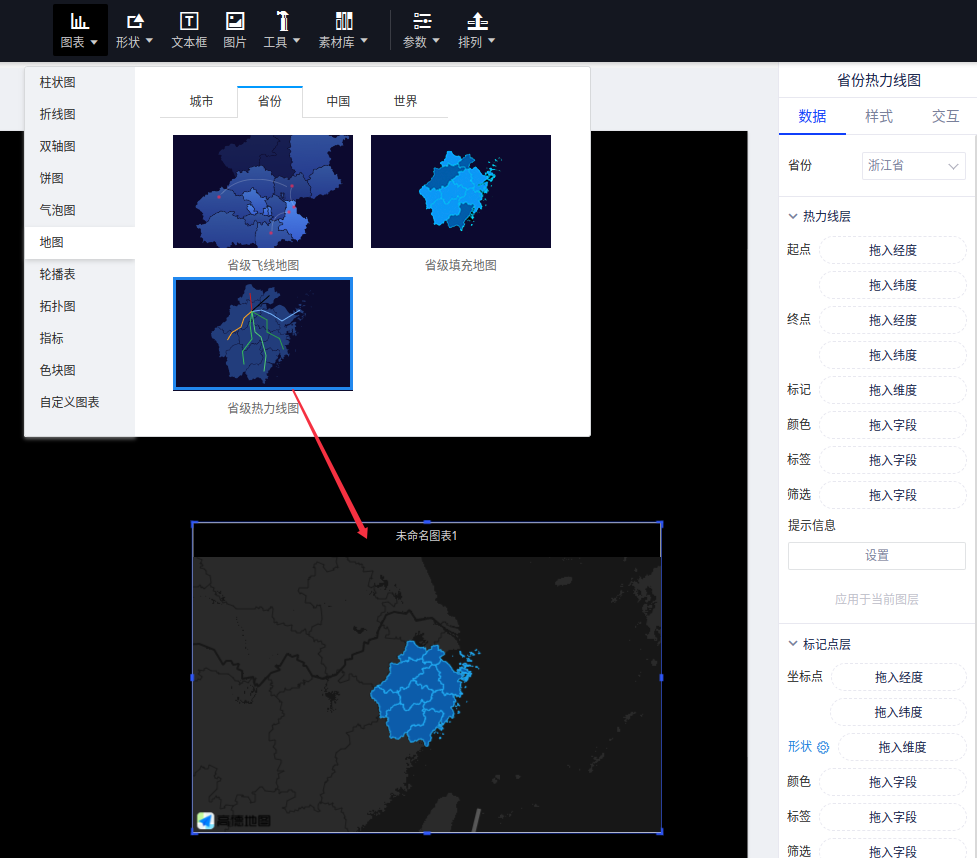Click the 图片 image tool icon
977x858 pixels.
(235, 30)
